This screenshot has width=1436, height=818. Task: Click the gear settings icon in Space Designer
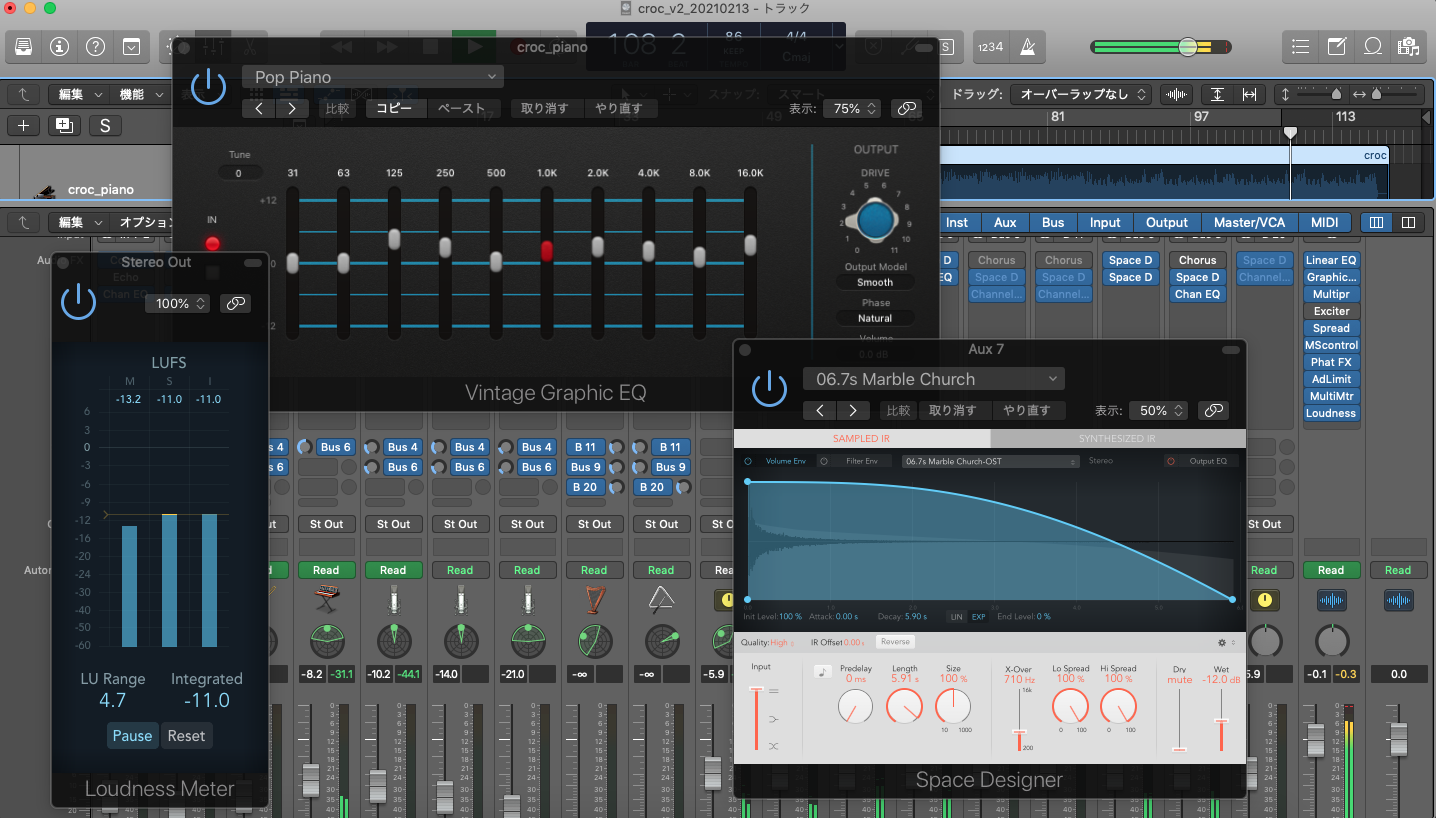click(1222, 642)
